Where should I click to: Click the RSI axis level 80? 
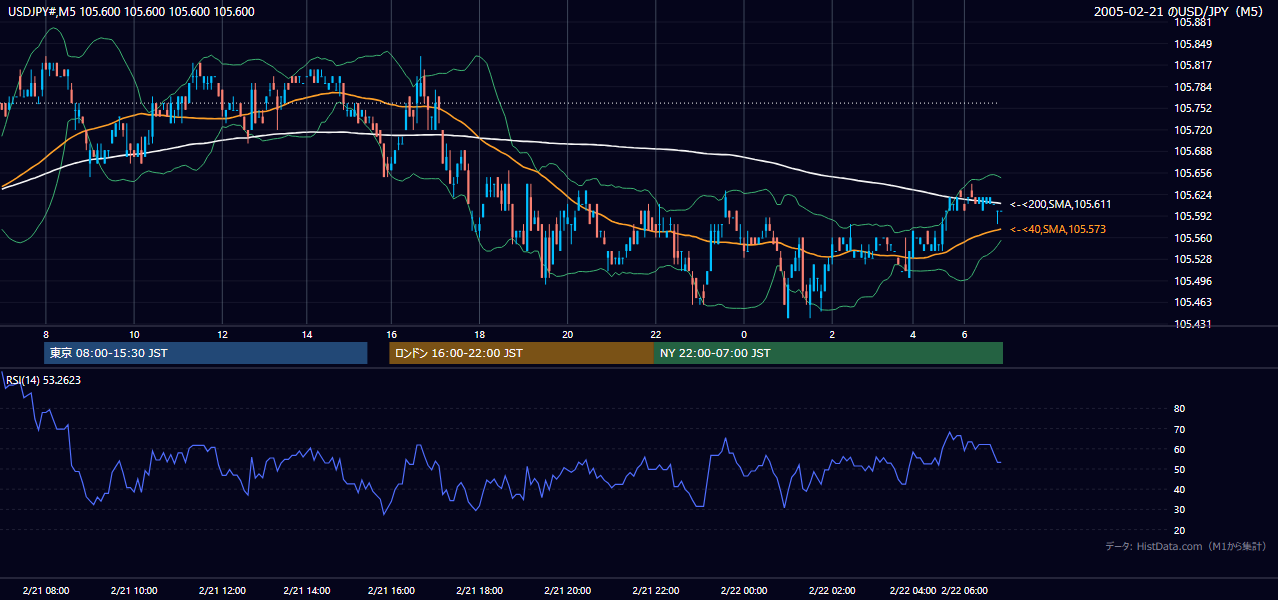pos(1180,409)
